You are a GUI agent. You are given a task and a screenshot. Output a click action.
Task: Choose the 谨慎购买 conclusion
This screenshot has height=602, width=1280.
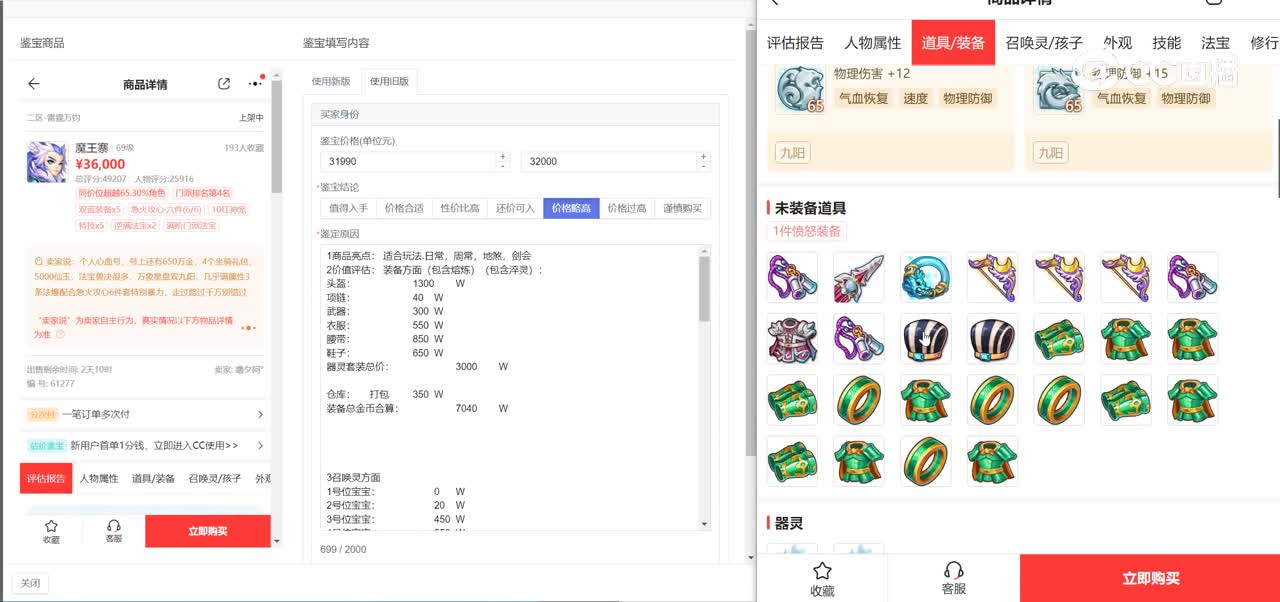tap(683, 208)
